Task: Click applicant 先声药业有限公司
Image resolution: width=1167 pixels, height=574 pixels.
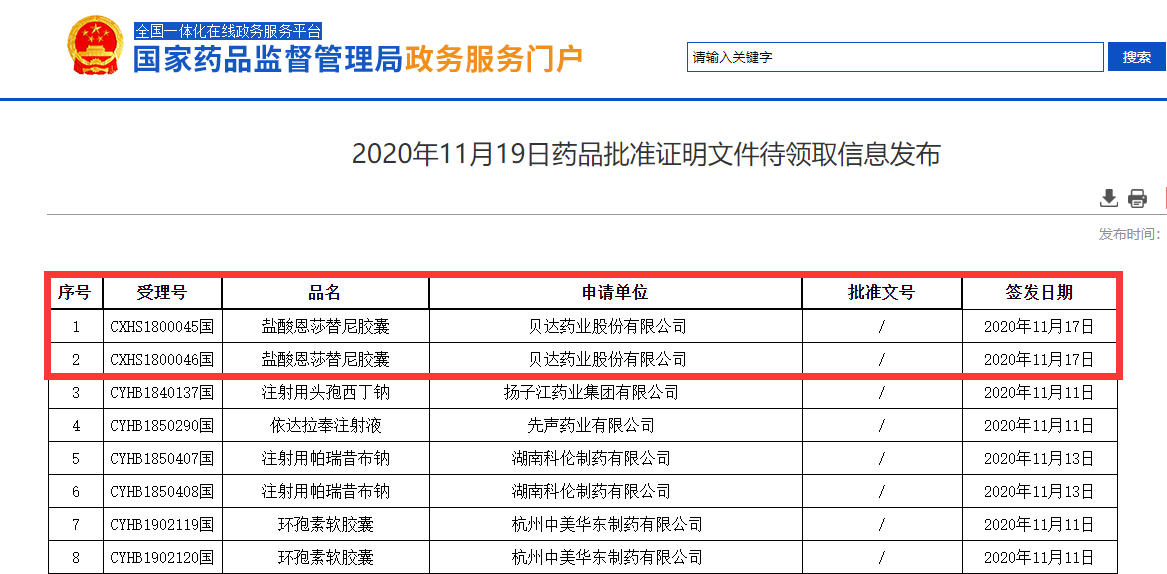Action: (591, 426)
